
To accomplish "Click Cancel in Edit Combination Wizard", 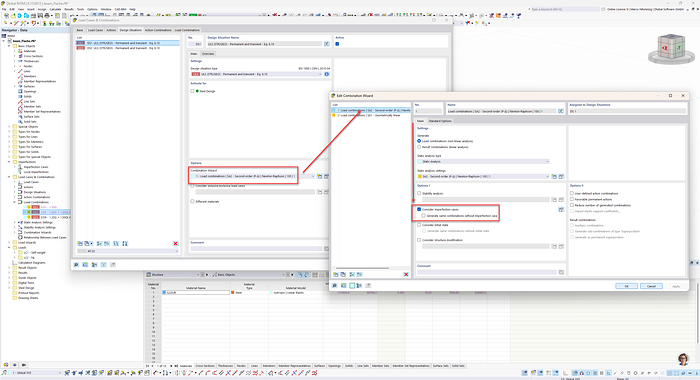I will (651, 286).
